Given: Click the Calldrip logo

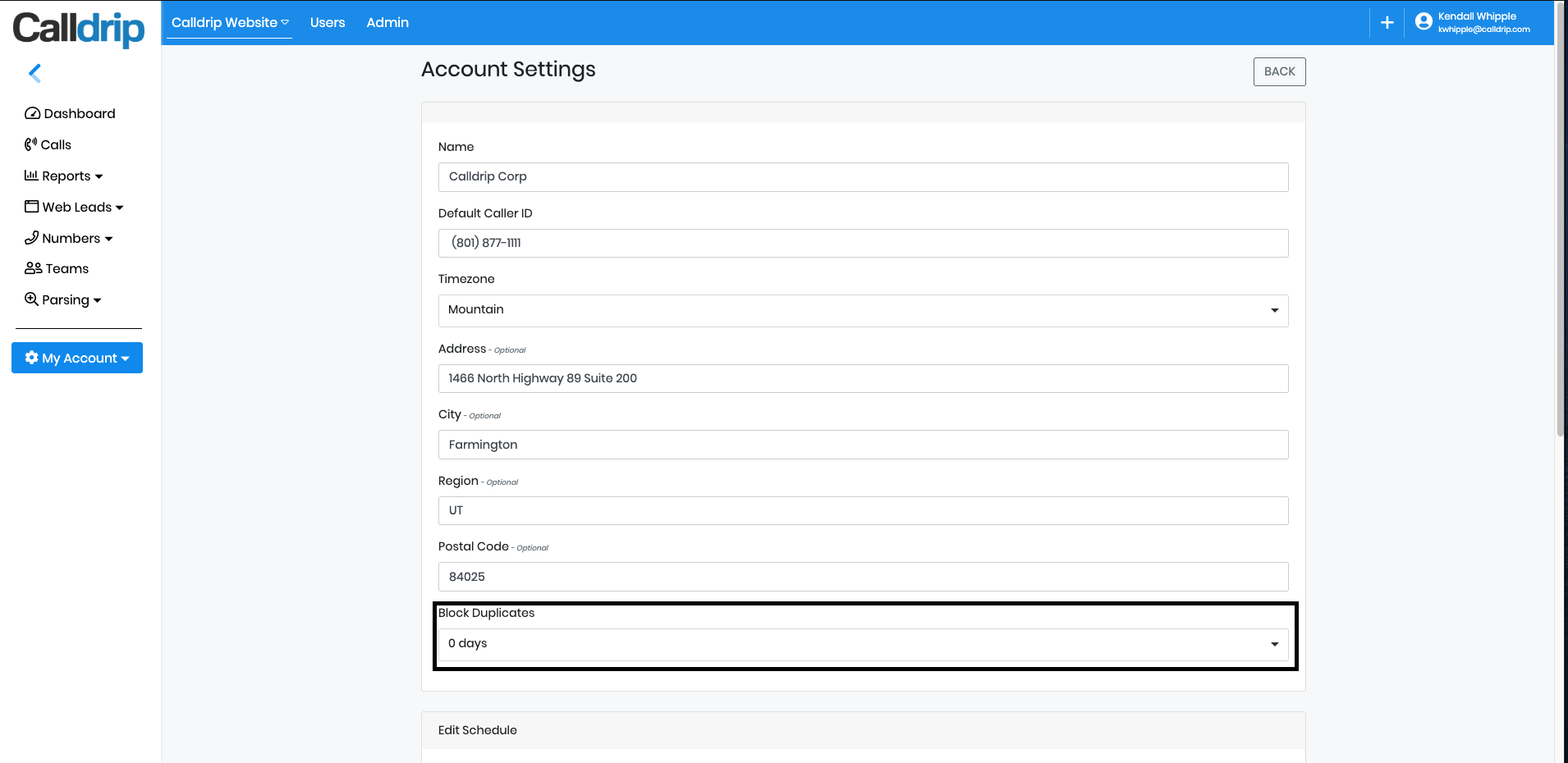Looking at the screenshot, I should click(x=79, y=29).
